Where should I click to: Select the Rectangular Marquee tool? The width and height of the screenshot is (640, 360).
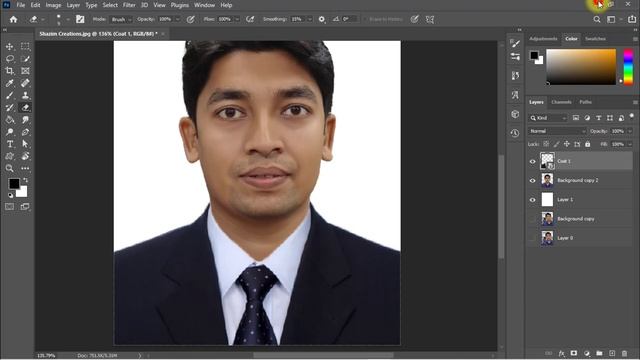[x=25, y=47]
